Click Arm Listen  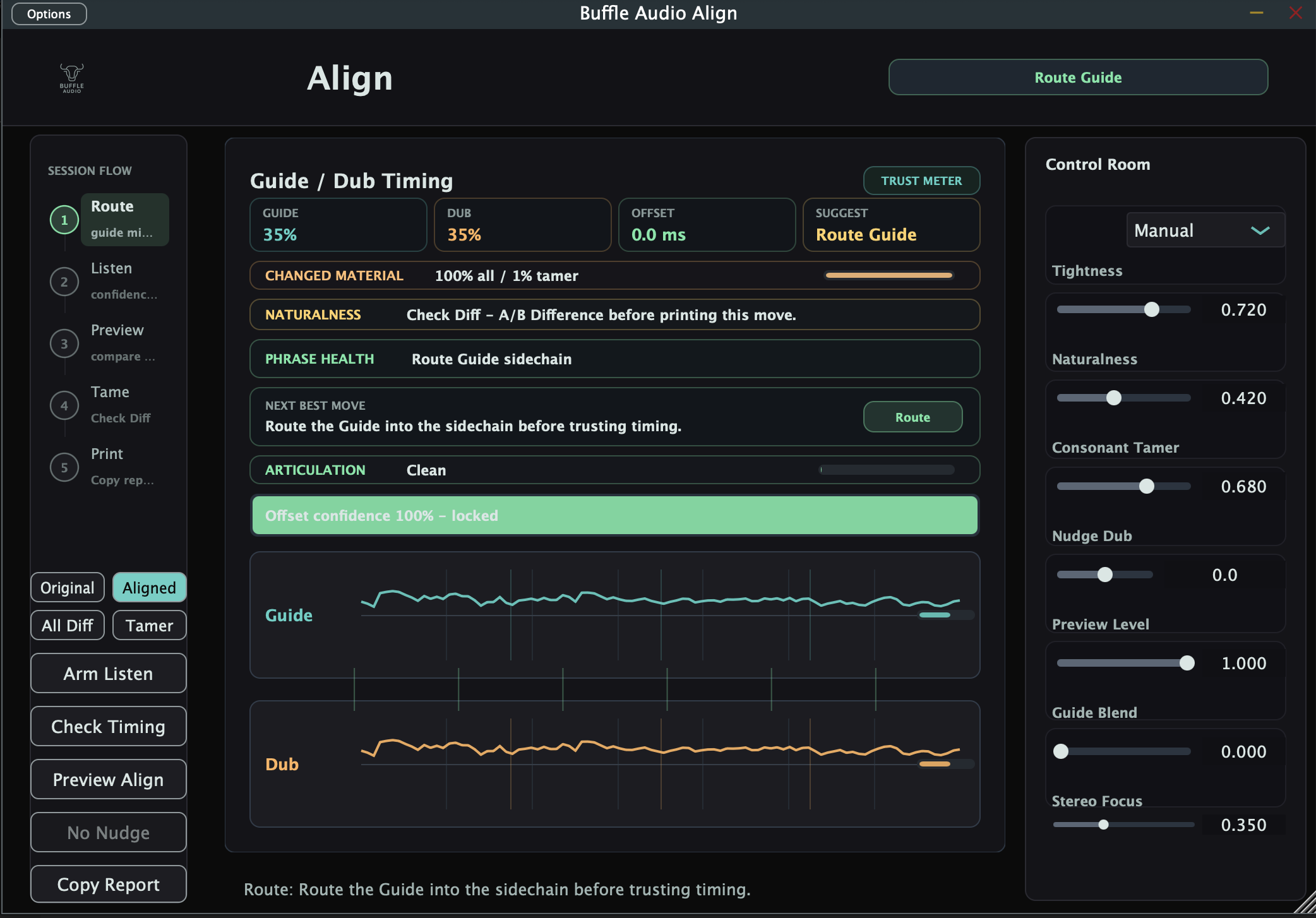[x=108, y=674]
